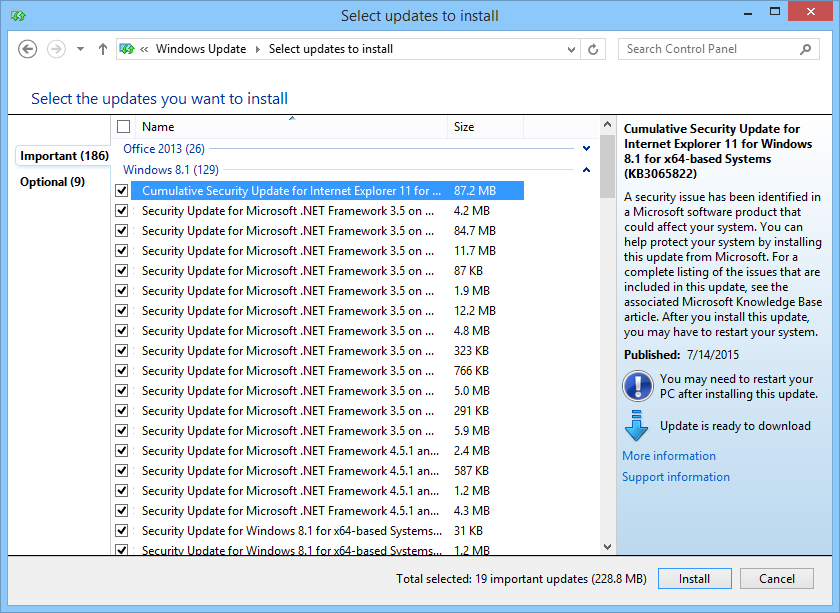Collapse the Windows 8.1 (129) group

click(587, 170)
